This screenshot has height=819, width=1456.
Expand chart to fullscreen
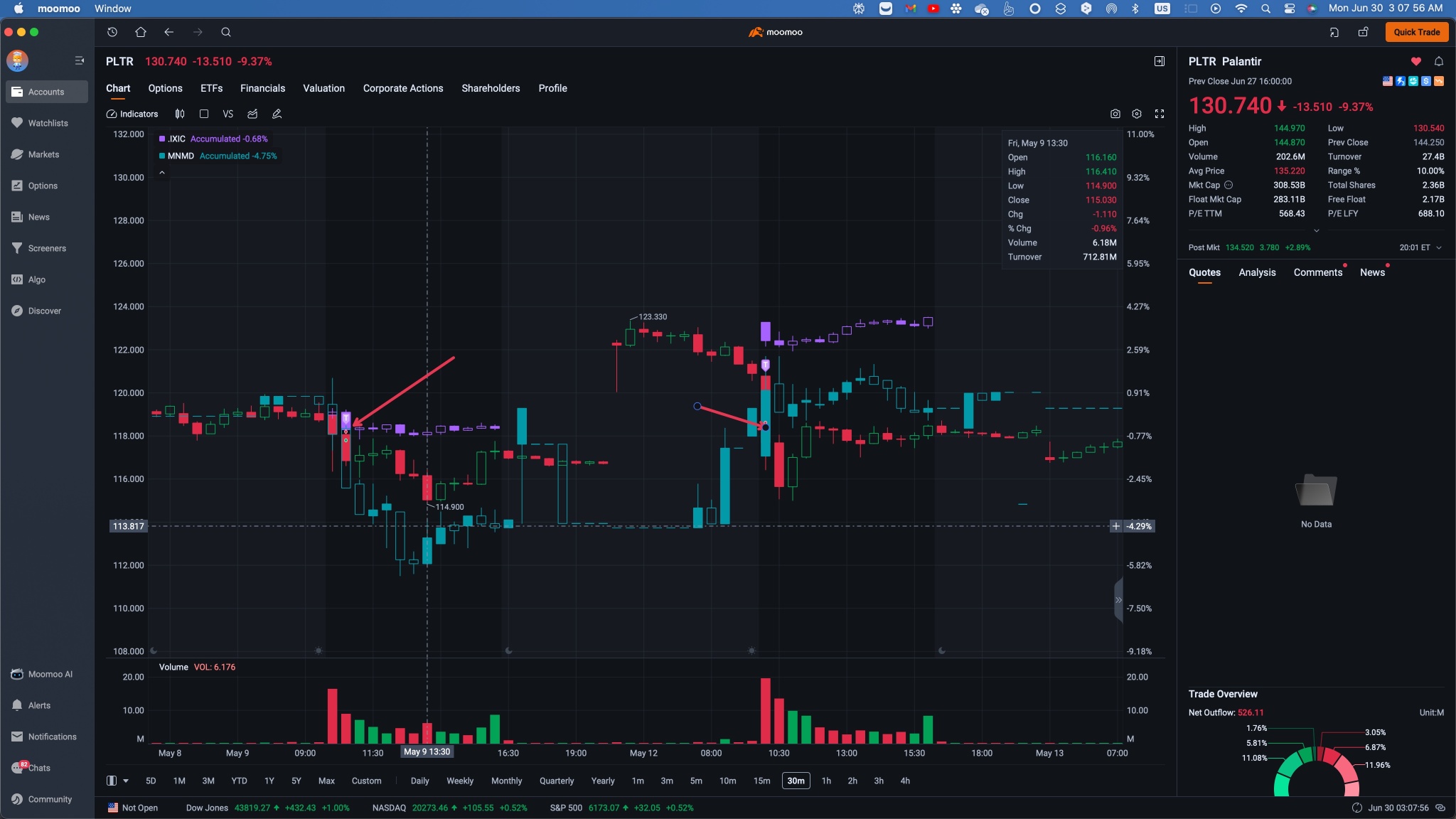(x=1160, y=114)
